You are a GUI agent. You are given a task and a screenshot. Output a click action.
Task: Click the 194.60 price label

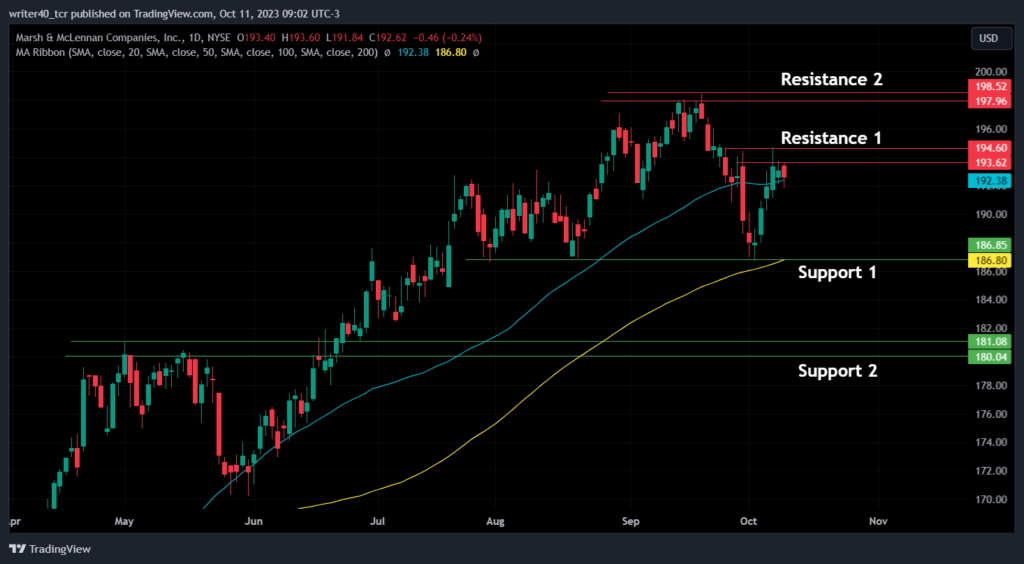coord(989,148)
